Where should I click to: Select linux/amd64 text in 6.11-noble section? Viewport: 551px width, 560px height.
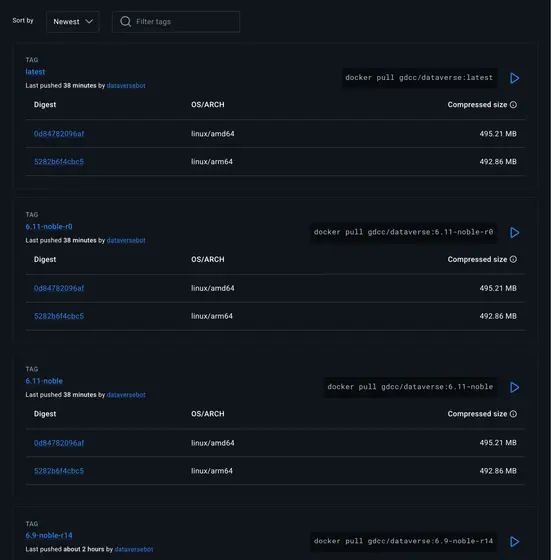tap(213, 443)
